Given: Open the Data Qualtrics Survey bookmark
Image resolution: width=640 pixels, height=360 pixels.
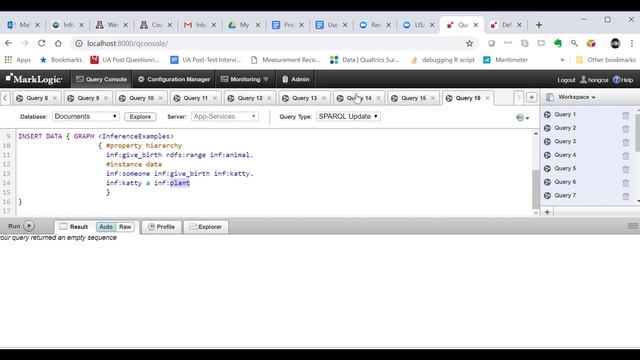Looking at the screenshot, I should (x=364, y=60).
